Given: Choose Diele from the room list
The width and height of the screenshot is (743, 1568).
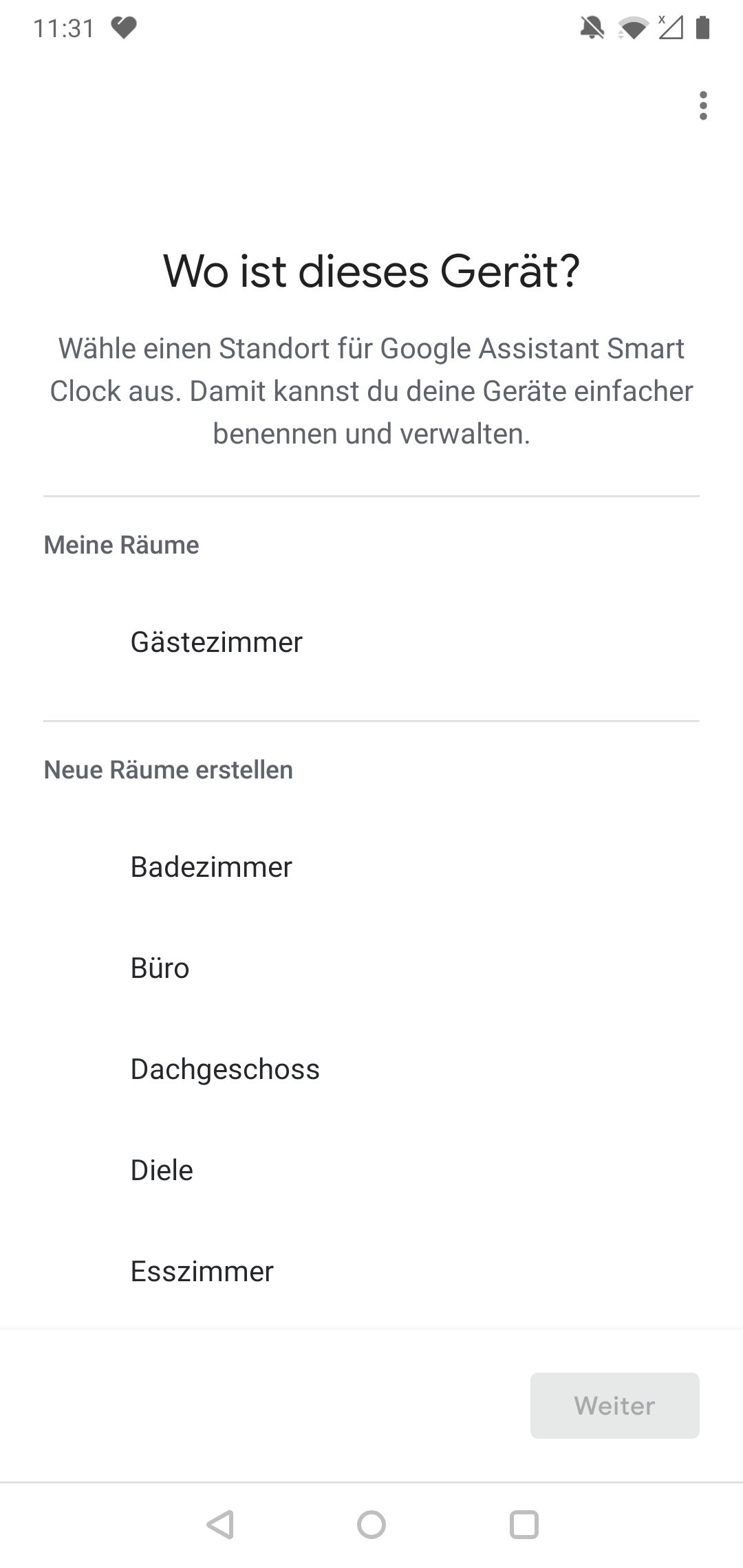Looking at the screenshot, I should pos(162,1170).
